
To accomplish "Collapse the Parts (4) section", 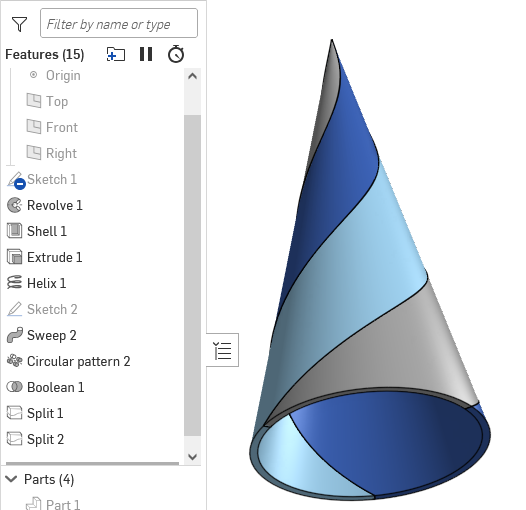I will (11, 479).
